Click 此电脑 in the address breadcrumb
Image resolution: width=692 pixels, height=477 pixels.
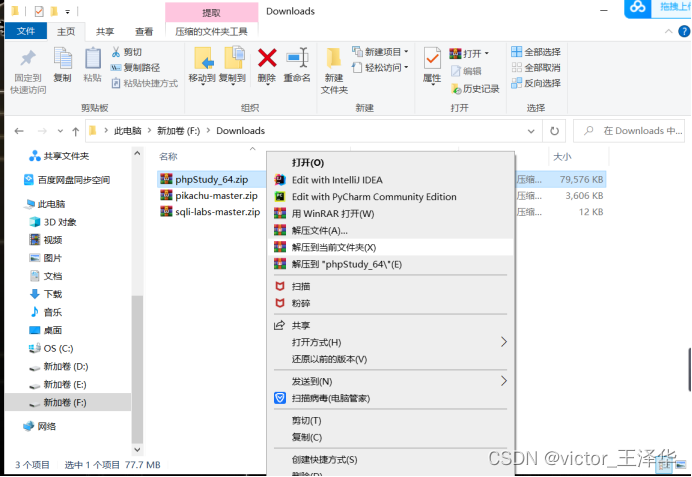pos(128,131)
